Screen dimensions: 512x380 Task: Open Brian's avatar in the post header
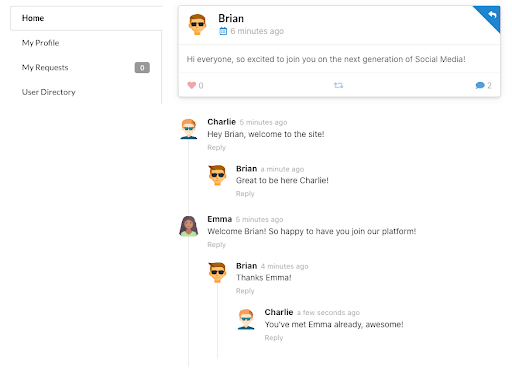pos(197,24)
